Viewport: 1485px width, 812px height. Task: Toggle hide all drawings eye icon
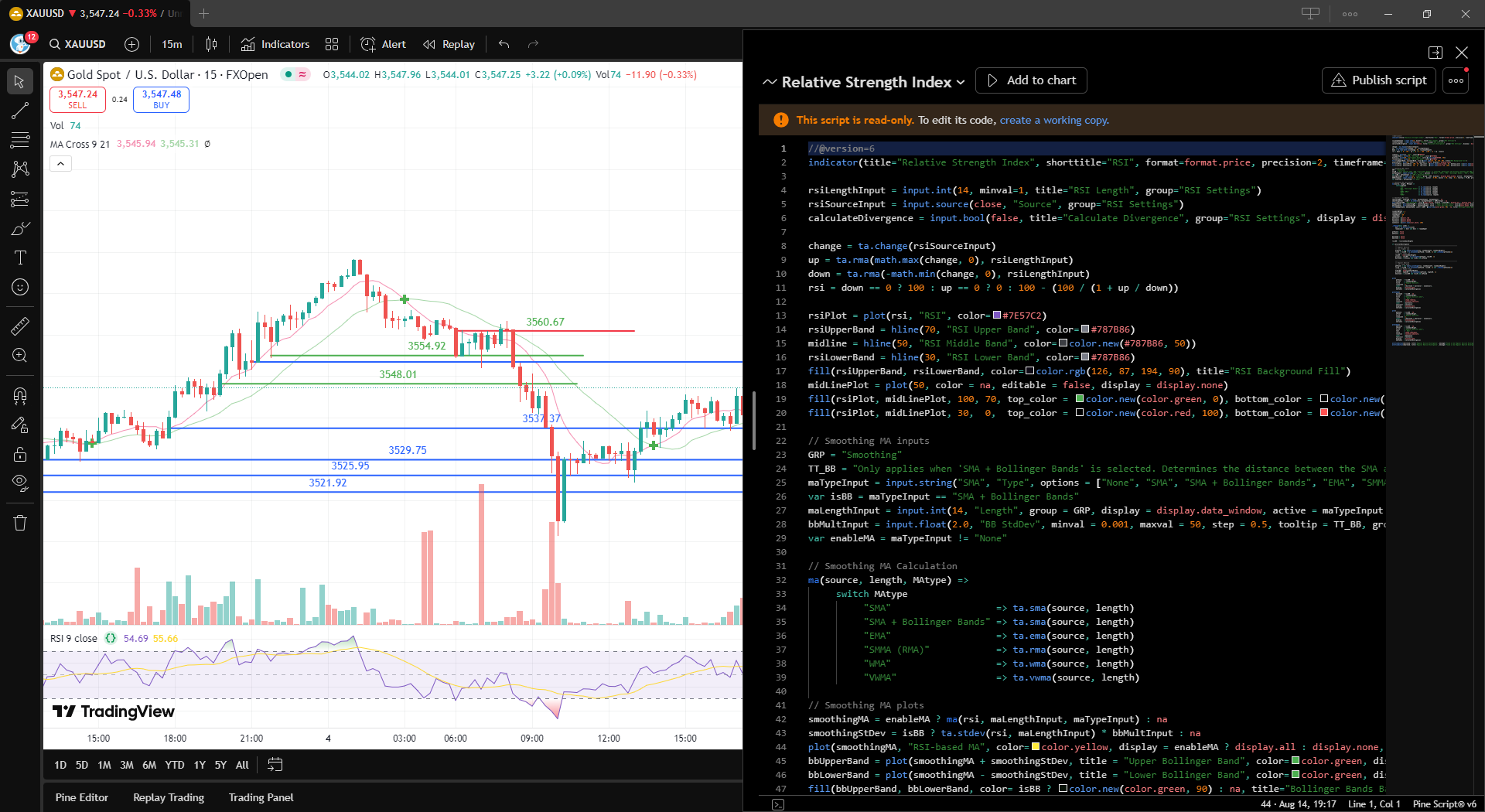tap(20, 483)
